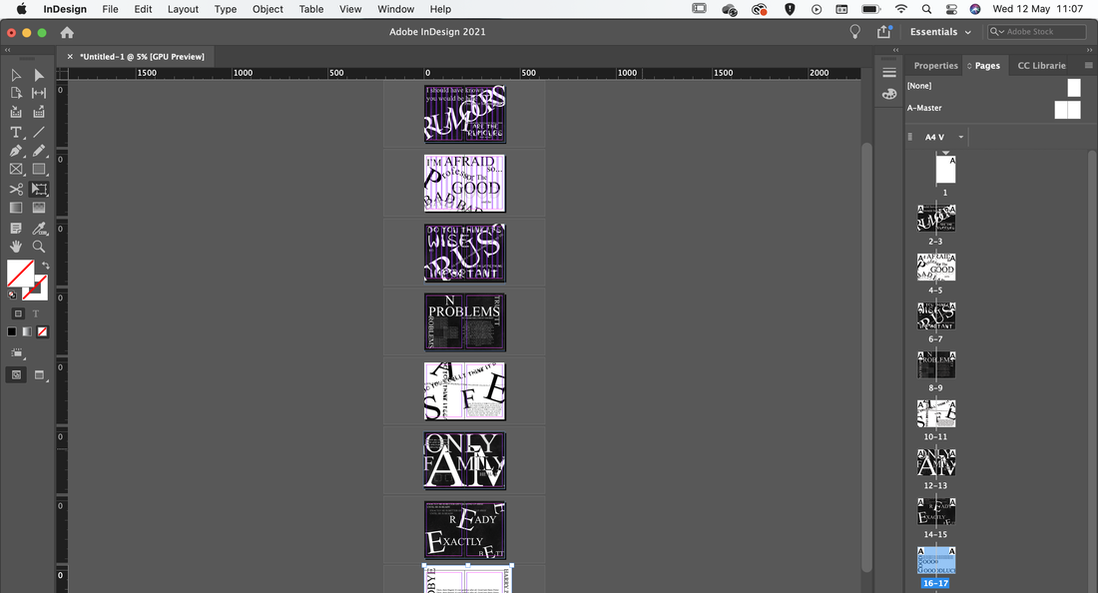Switch to Normal view mode
Image resolution: width=1098 pixels, height=593 pixels.
(16, 375)
